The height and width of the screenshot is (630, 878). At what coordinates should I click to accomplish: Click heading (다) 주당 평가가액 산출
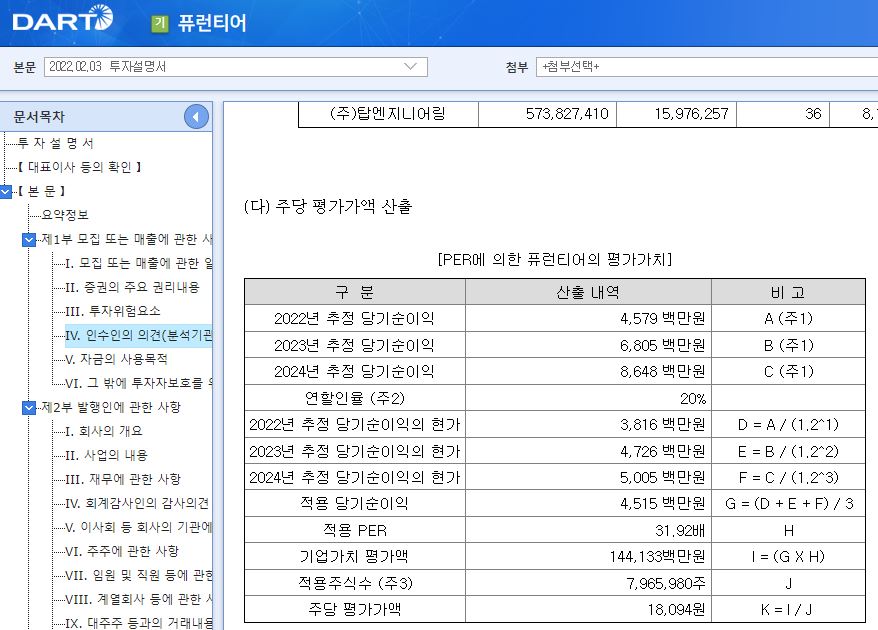coord(328,207)
